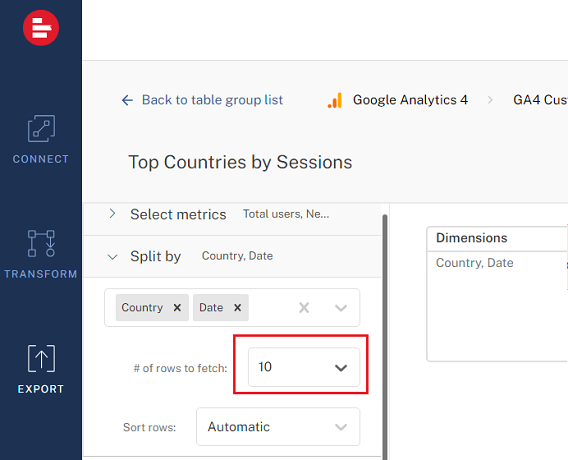Click the settings panel vertical scrollbar

(x=385, y=337)
